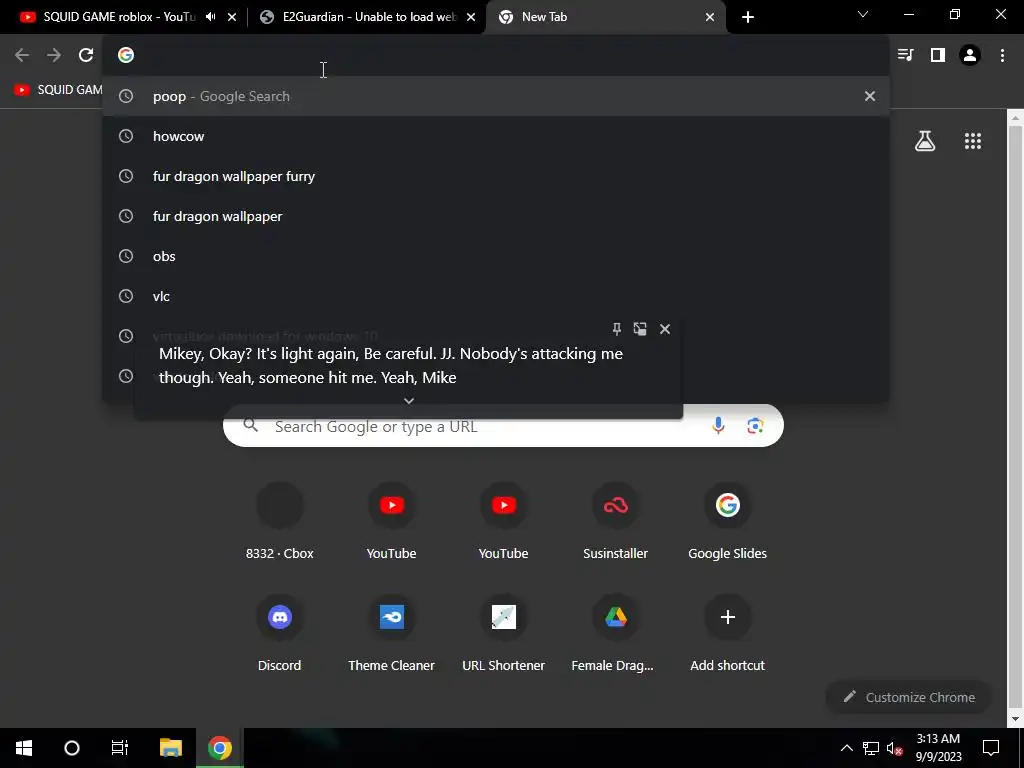The image size is (1024, 768).
Task: Click the Customize Chrome button
Action: click(909, 697)
